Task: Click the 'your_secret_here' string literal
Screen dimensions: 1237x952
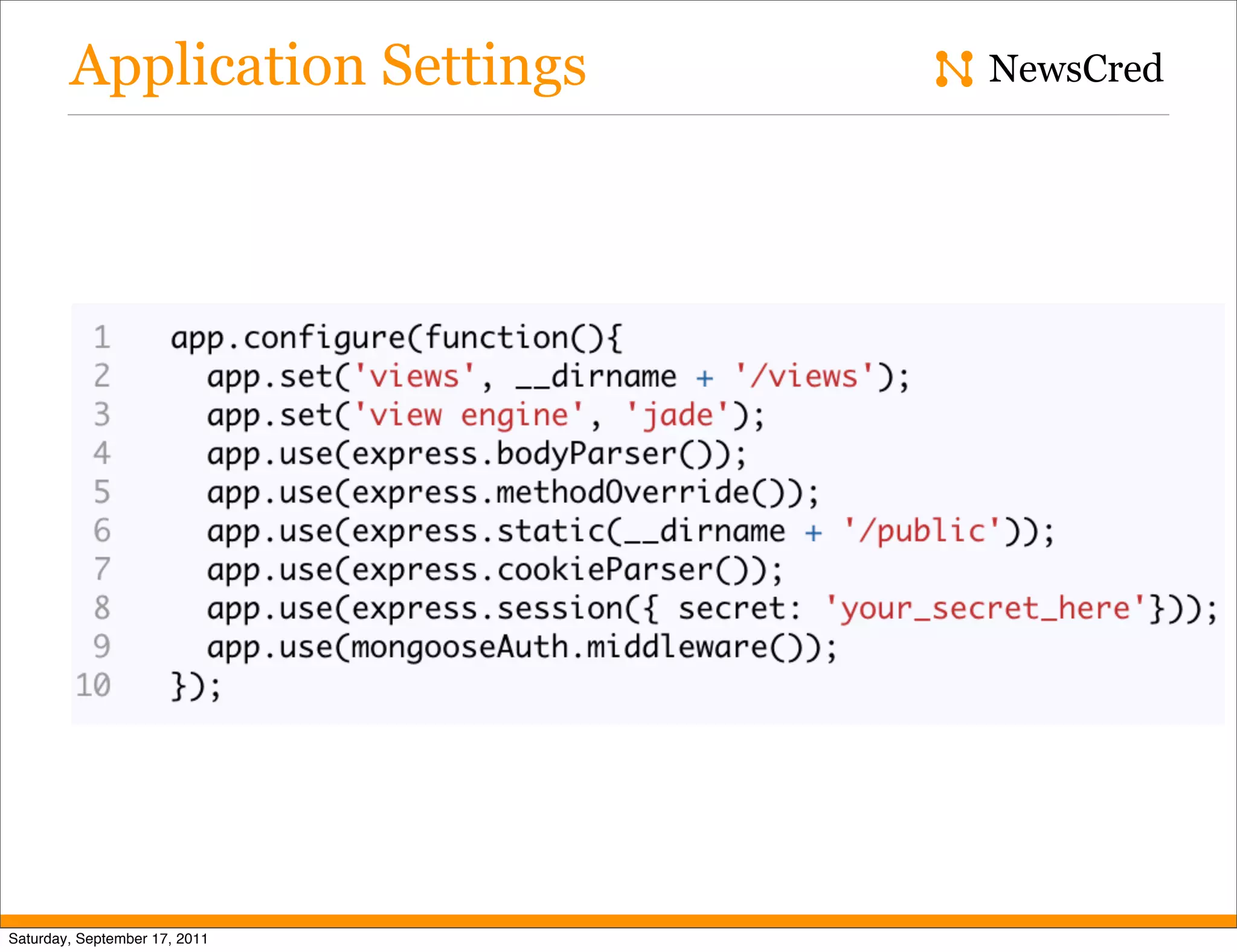Action: 985,609
